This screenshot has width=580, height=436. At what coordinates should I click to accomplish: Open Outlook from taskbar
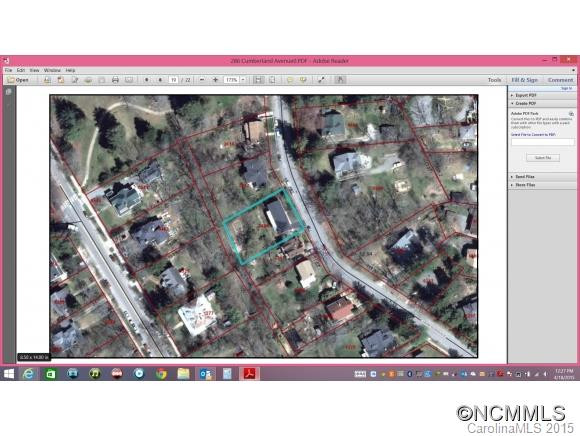(x=205, y=374)
